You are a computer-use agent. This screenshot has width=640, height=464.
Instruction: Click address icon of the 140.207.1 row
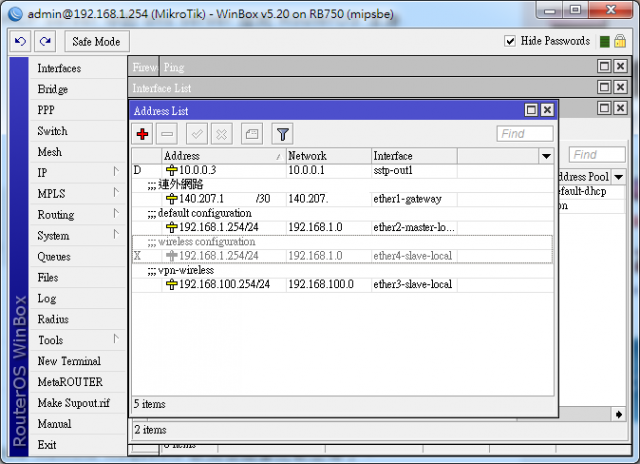171,199
